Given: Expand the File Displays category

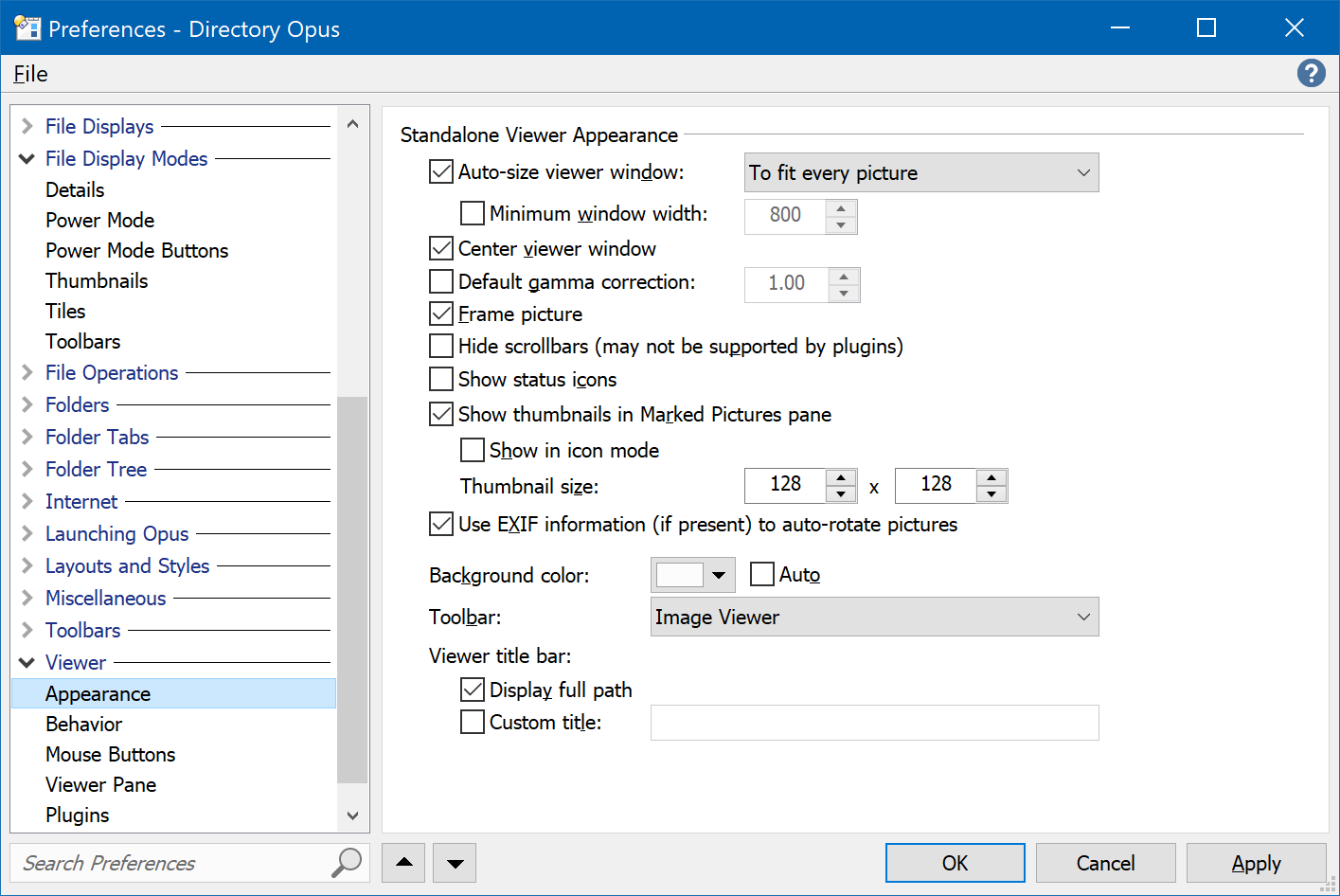Looking at the screenshot, I should 27,126.
